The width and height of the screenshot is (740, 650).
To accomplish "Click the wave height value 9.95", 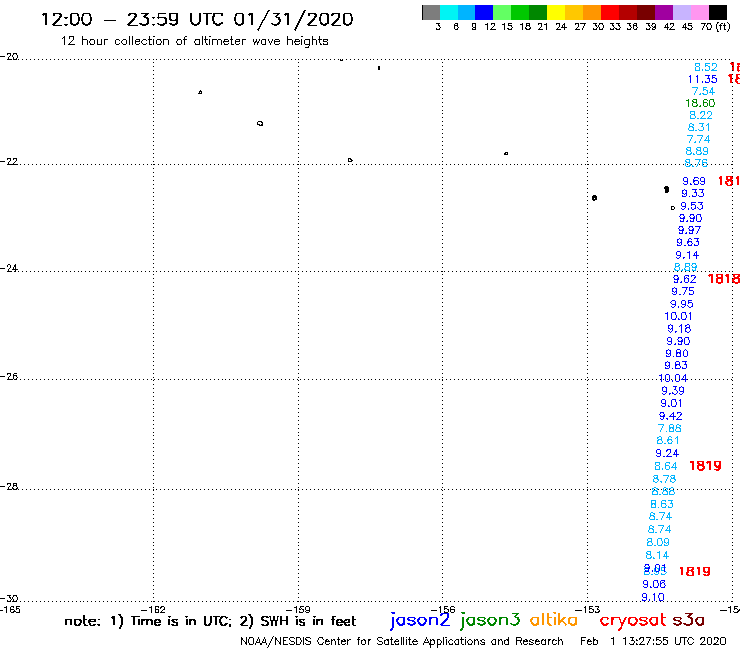I will click(682, 304).
